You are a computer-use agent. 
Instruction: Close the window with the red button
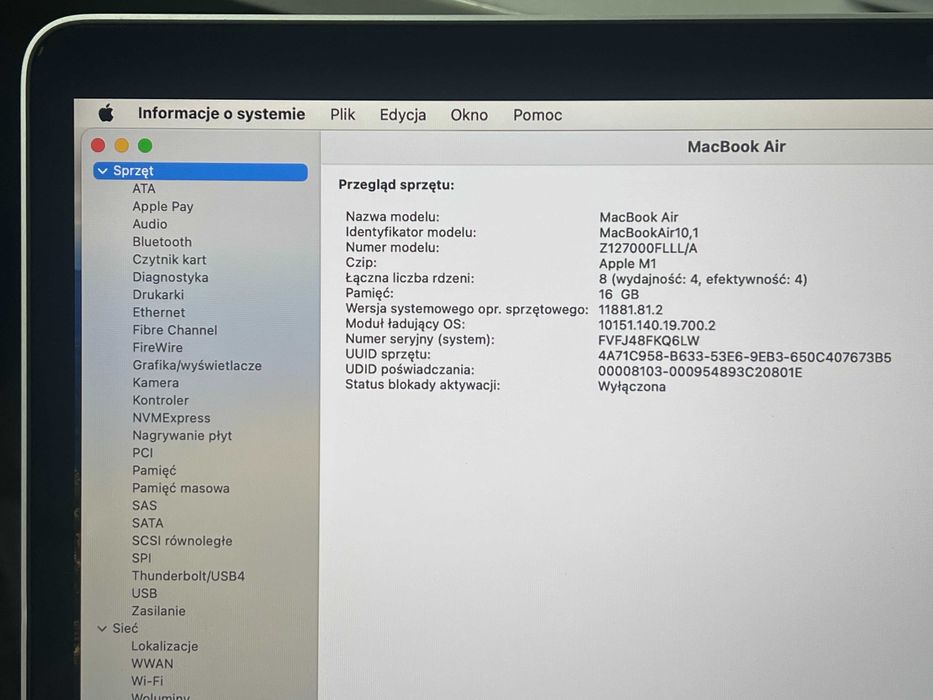(x=98, y=145)
